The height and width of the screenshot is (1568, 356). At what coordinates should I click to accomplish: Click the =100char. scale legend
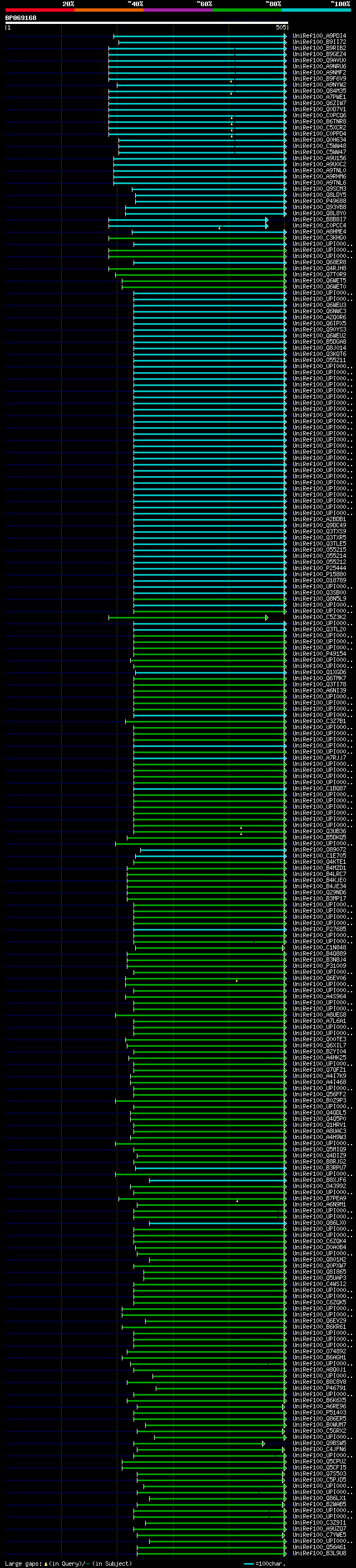[265, 1563]
